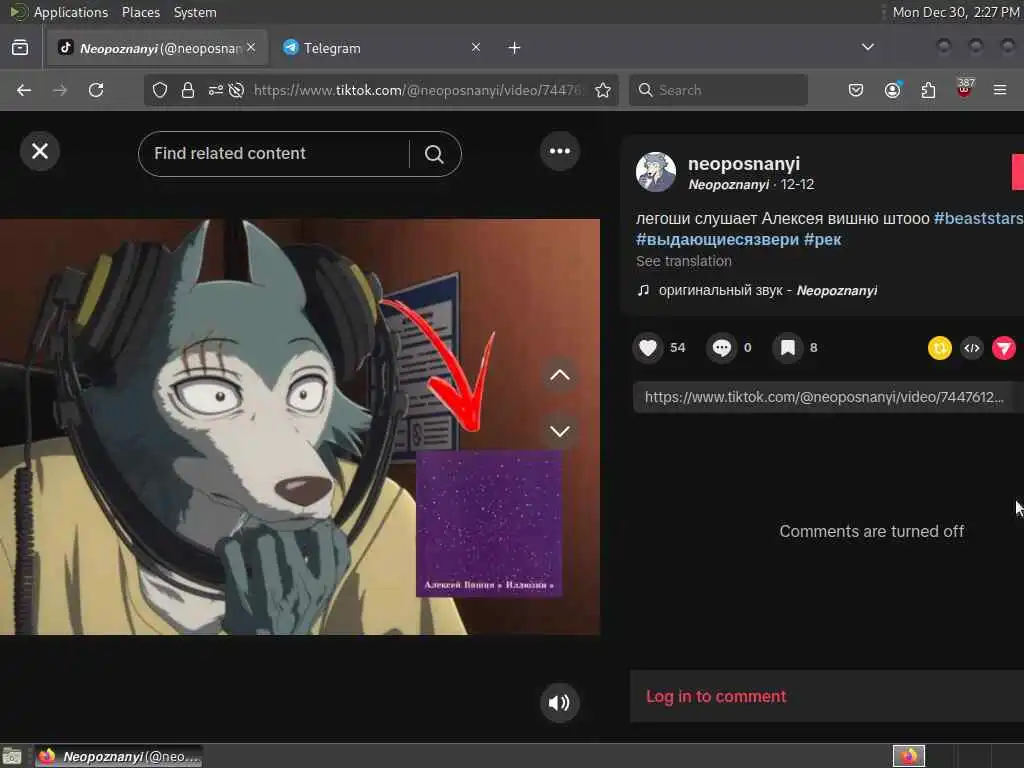
Task: Click the #рек hashtag
Action: 822,239
